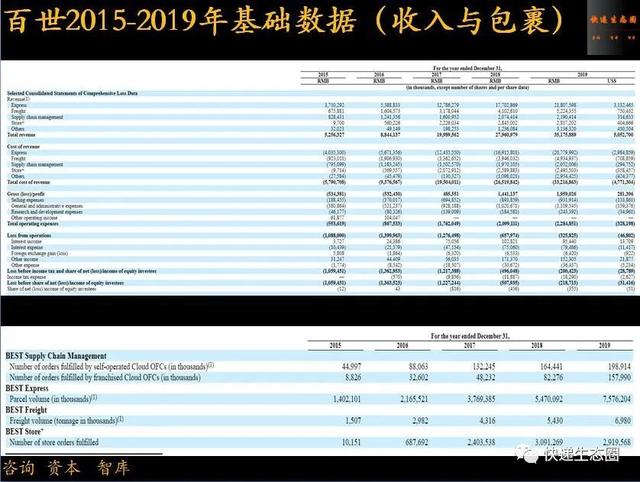Click the US$ column header in upper table

tap(611, 81)
